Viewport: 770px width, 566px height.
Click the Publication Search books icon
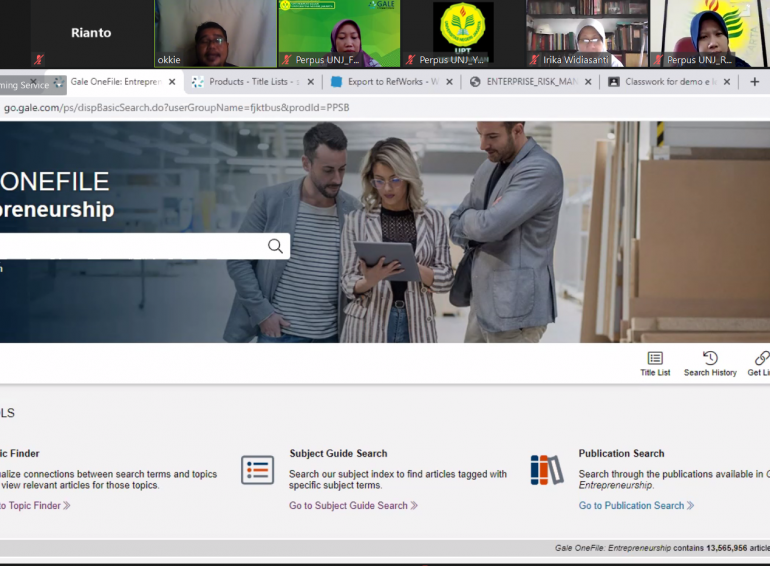pos(547,470)
